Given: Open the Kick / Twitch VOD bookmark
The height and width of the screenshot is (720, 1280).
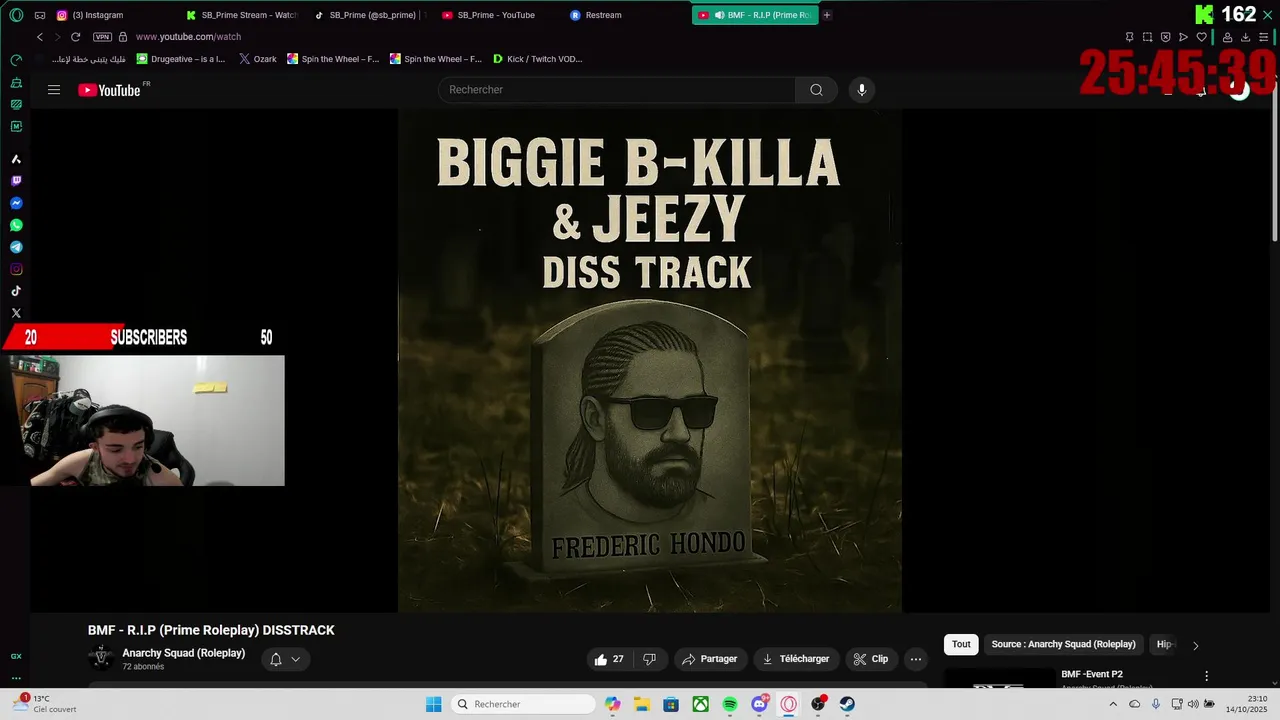Looking at the screenshot, I should (x=537, y=59).
